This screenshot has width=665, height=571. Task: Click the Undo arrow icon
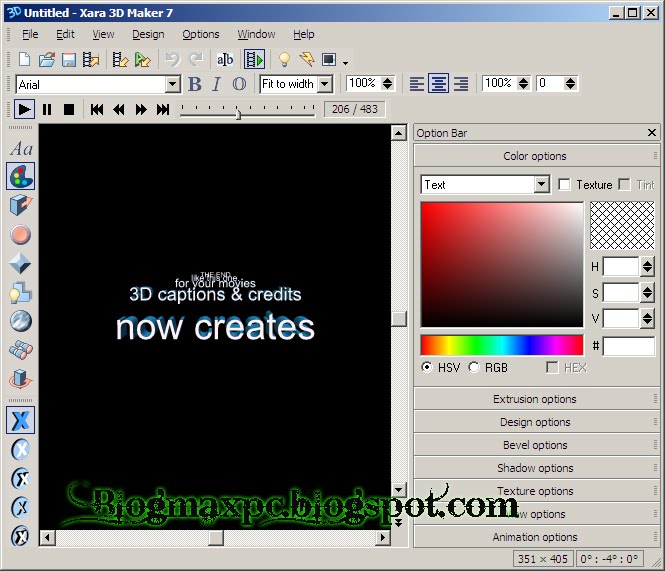pyautogui.click(x=173, y=59)
